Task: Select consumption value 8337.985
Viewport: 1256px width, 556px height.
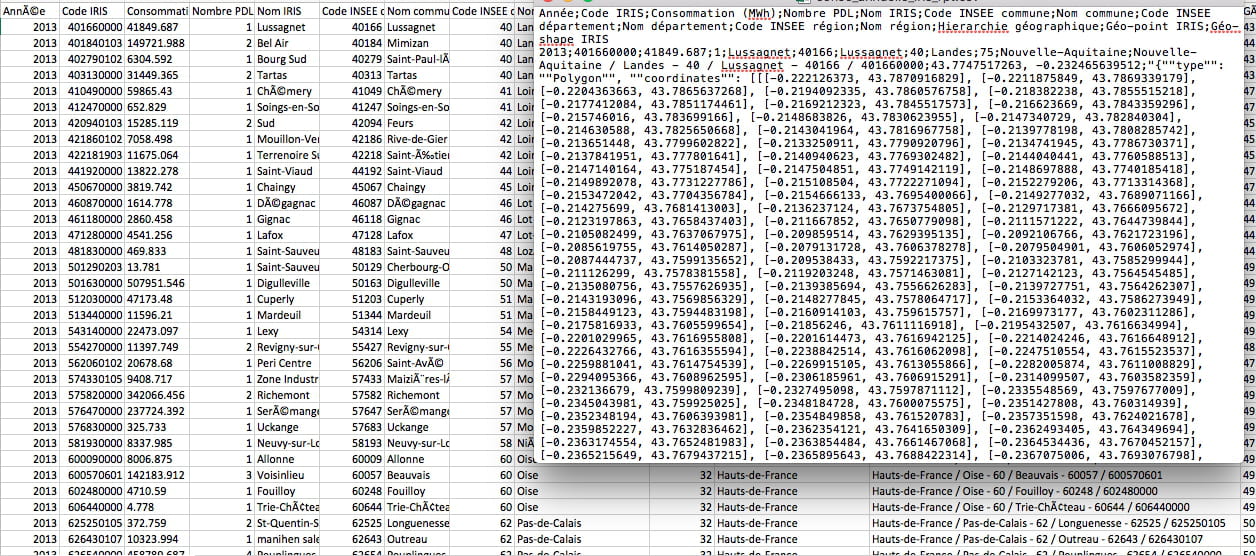Action: (x=157, y=443)
